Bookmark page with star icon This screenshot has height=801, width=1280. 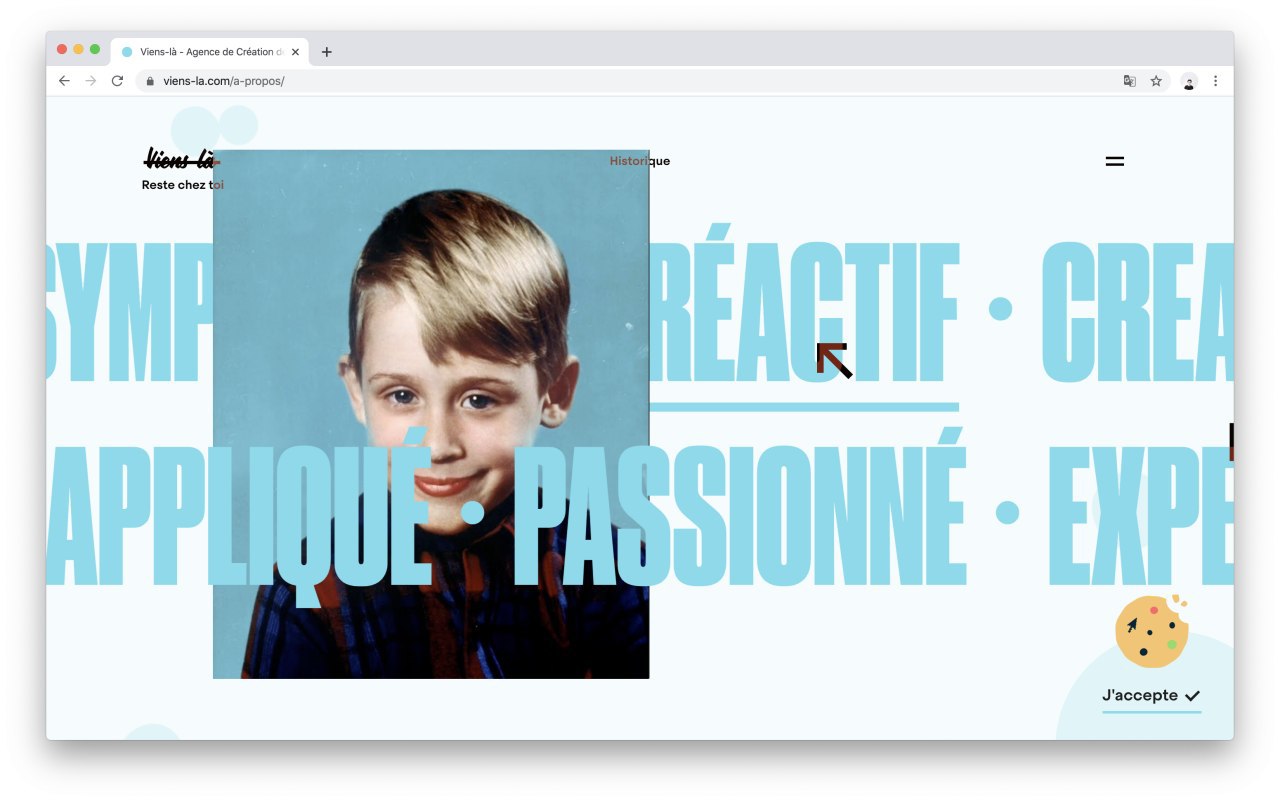click(x=1156, y=81)
